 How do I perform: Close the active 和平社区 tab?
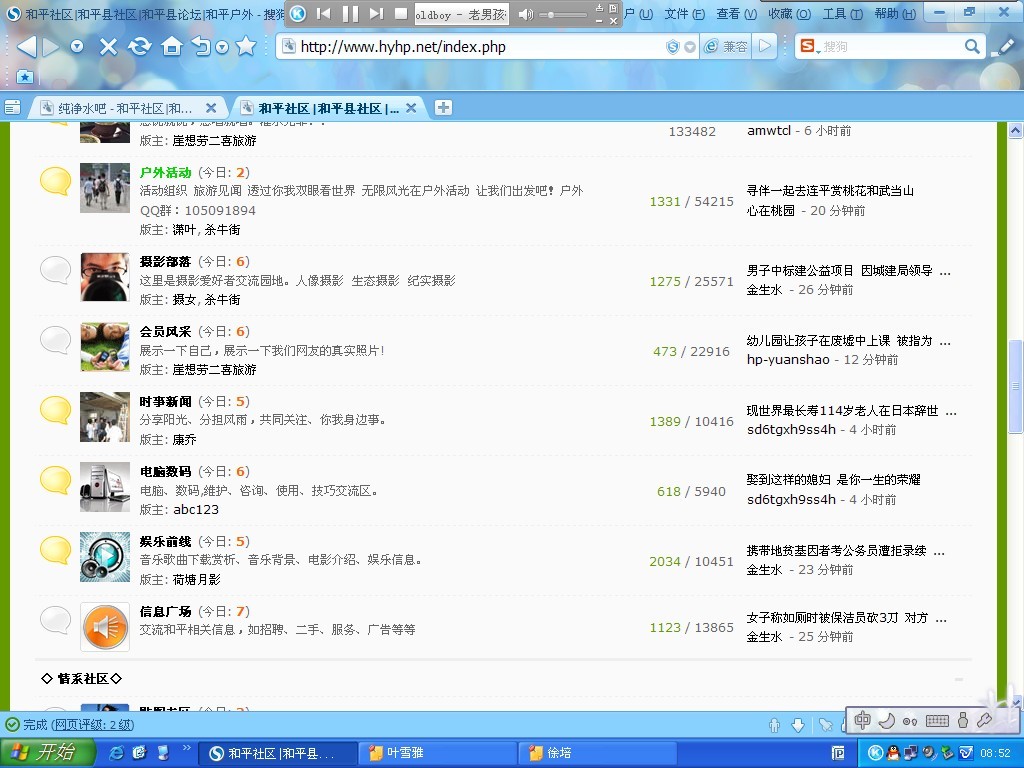point(411,108)
